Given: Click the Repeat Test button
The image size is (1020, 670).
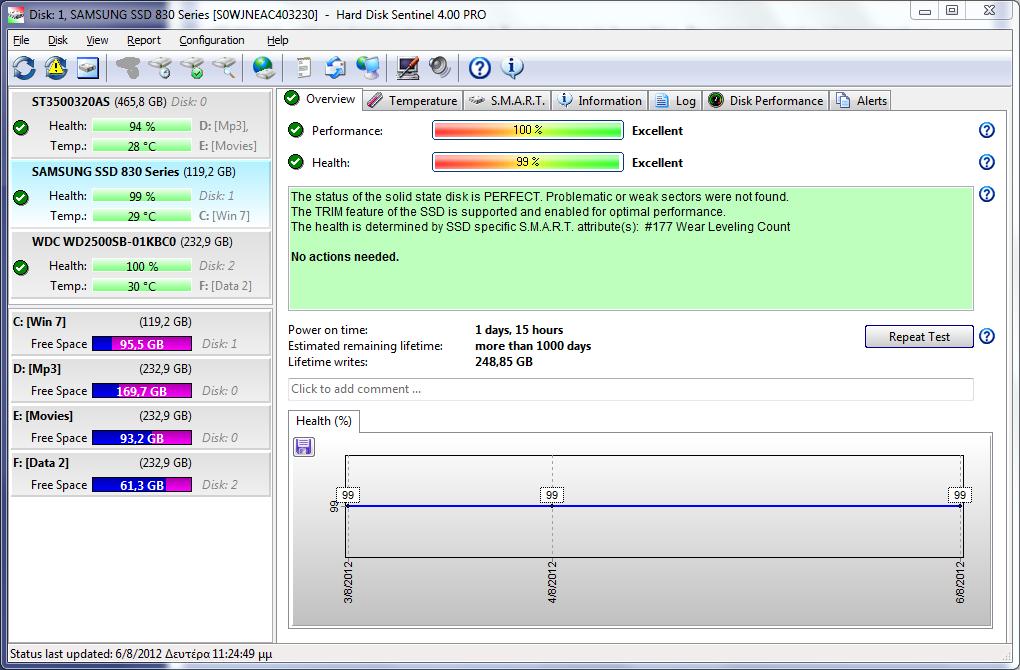Looking at the screenshot, I should click(x=919, y=336).
